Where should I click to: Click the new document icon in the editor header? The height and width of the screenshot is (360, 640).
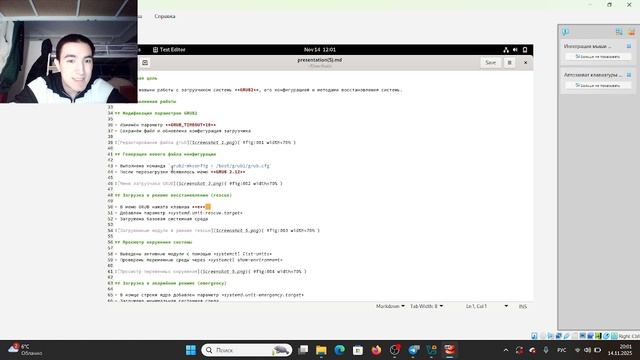coord(145,62)
